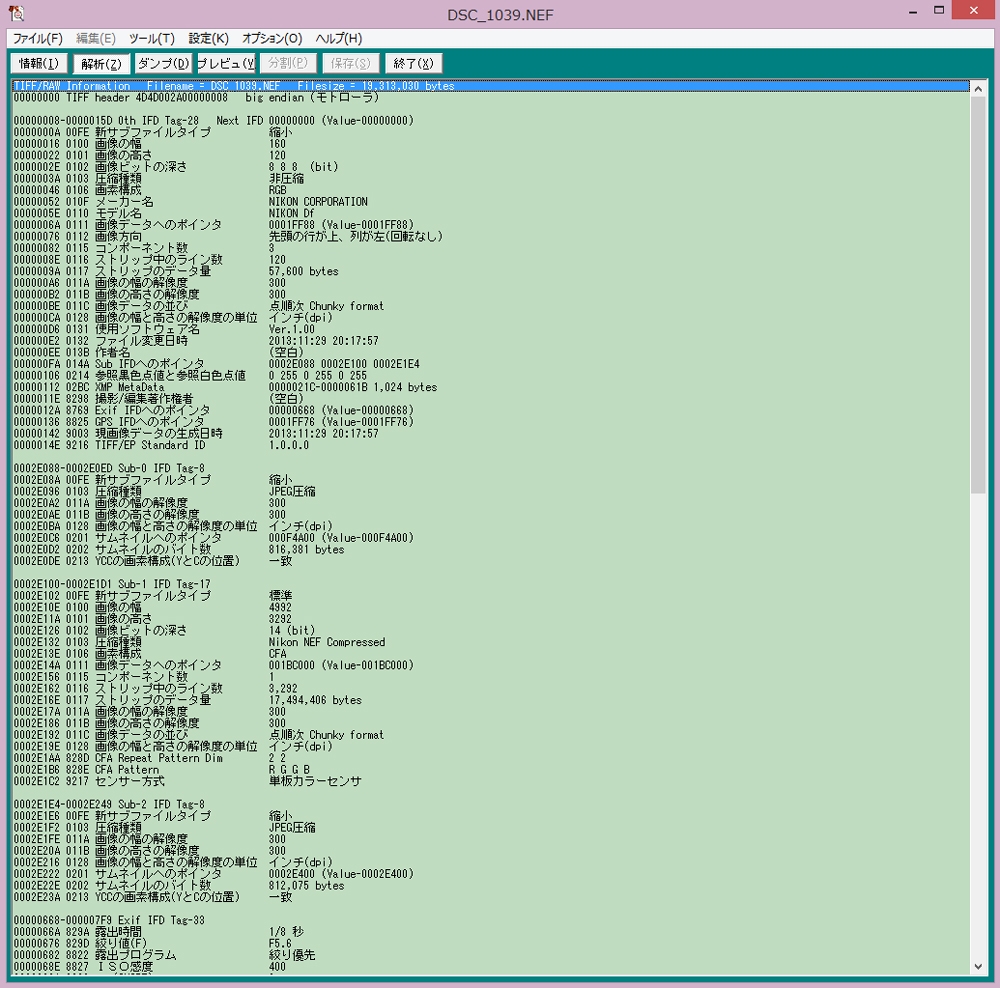This screenshot has height=988, width=1000.
Task: Select the Exif IFDへのポインタ row
Action: pos(490,410)
